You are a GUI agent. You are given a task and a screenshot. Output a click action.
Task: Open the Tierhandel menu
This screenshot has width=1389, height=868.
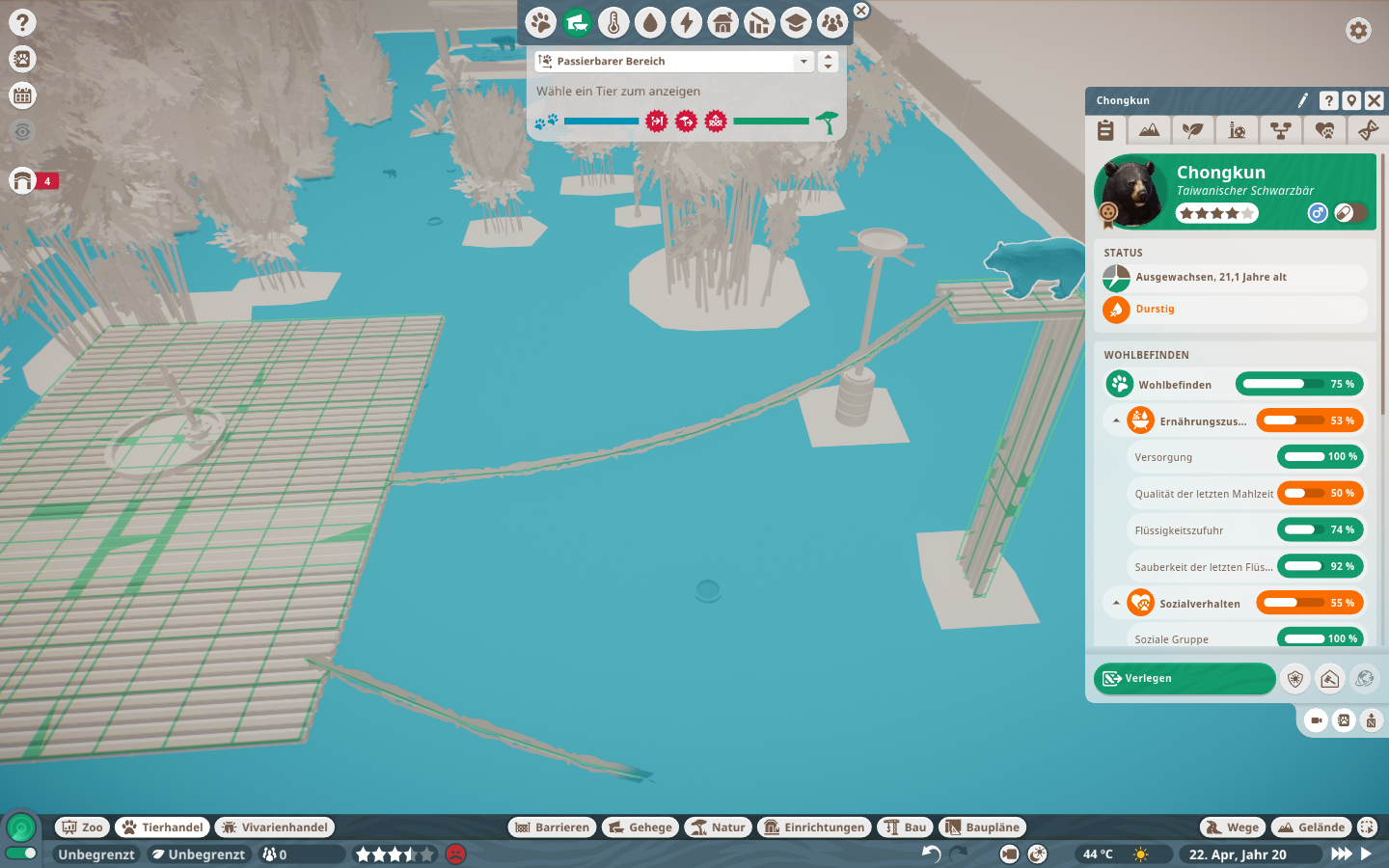(x=162, y=827)
